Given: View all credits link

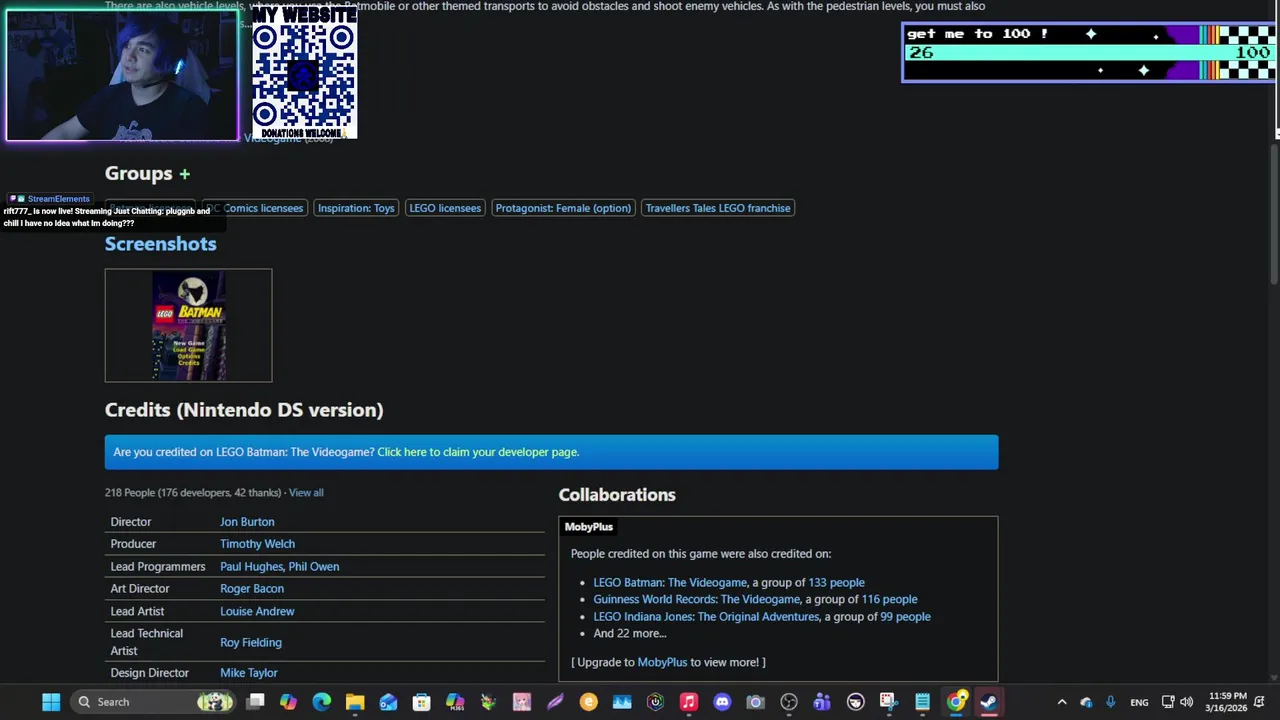Looking at the screenshot, I should 306,493.
